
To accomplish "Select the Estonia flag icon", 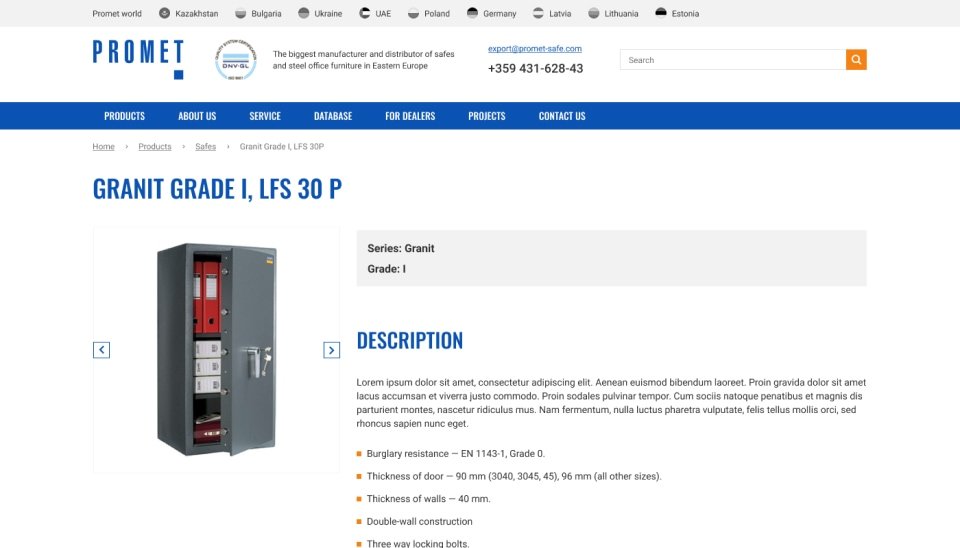I will pyautogui.click(x=661, y=13).
